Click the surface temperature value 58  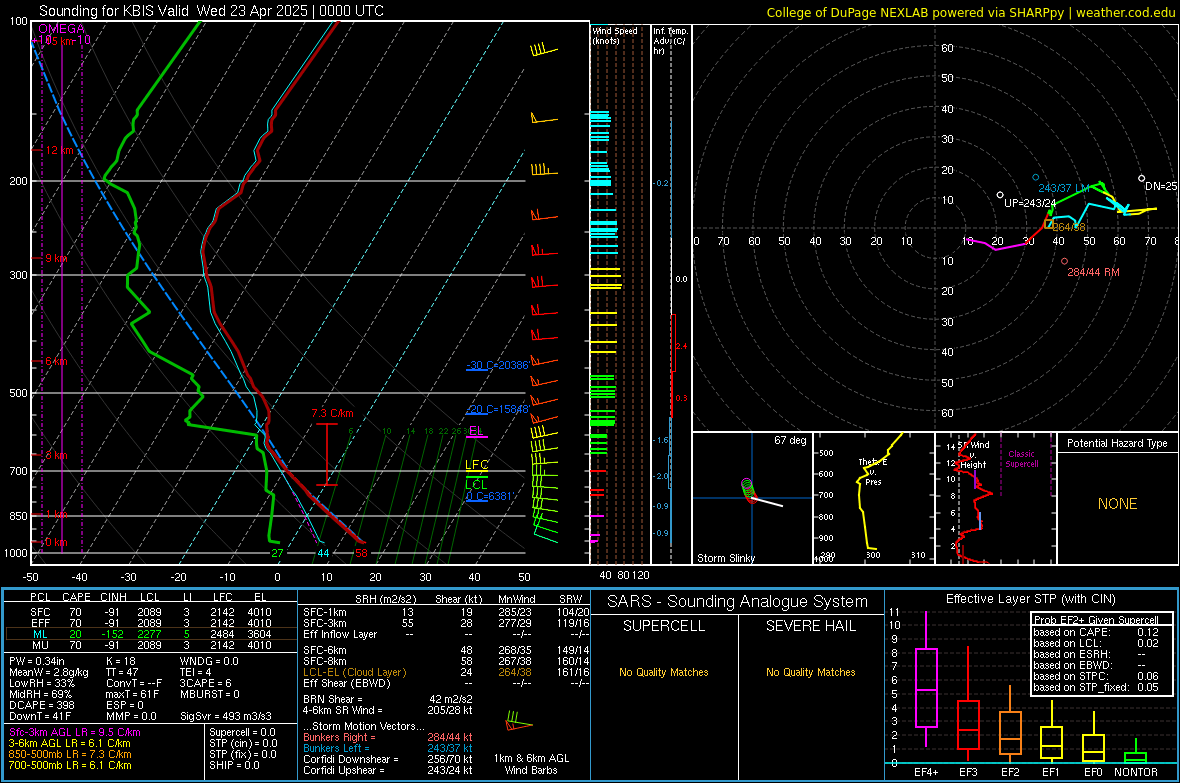point(361,553)
